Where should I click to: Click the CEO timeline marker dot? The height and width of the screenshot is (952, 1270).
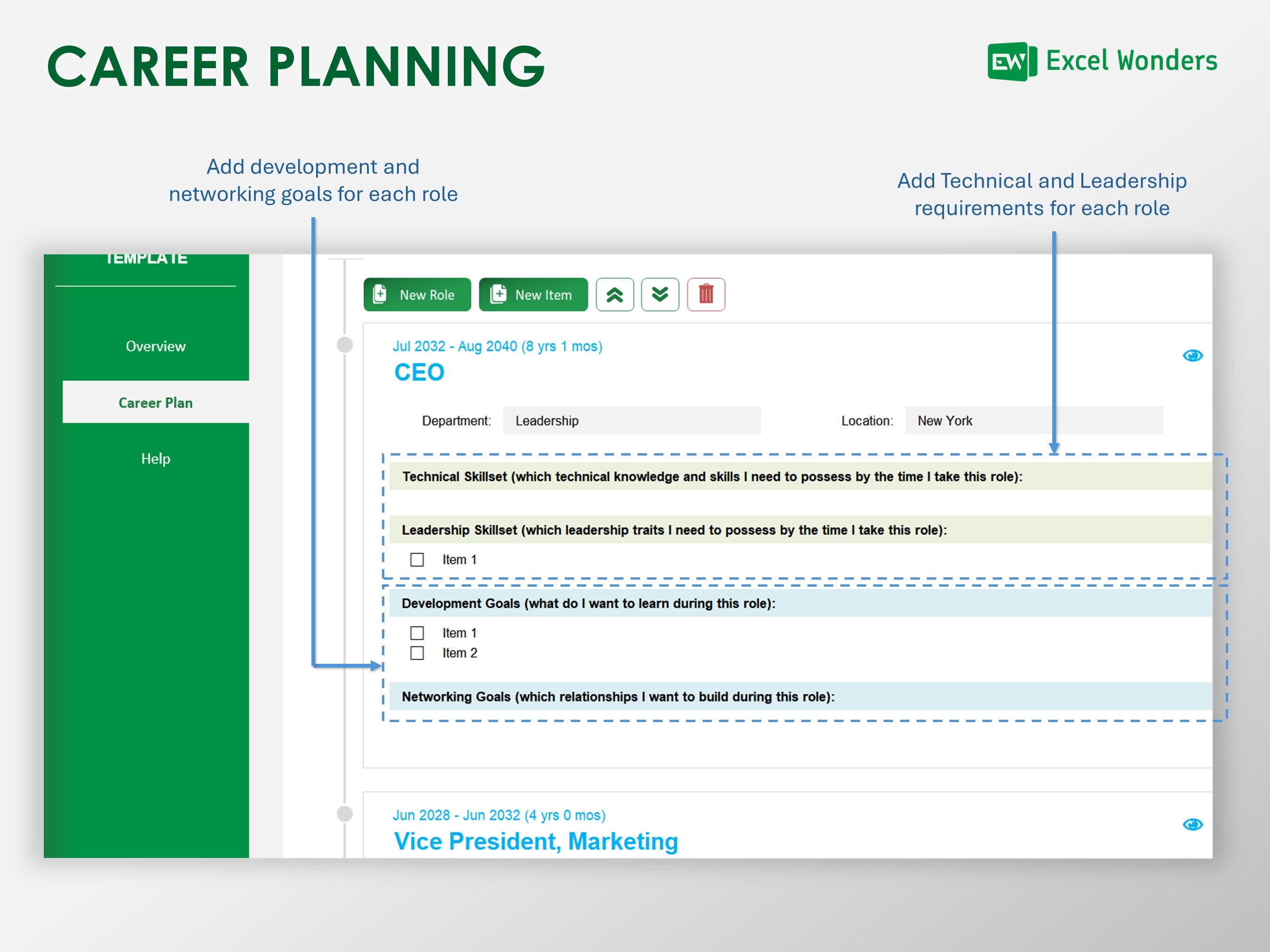tap(344, 345)
